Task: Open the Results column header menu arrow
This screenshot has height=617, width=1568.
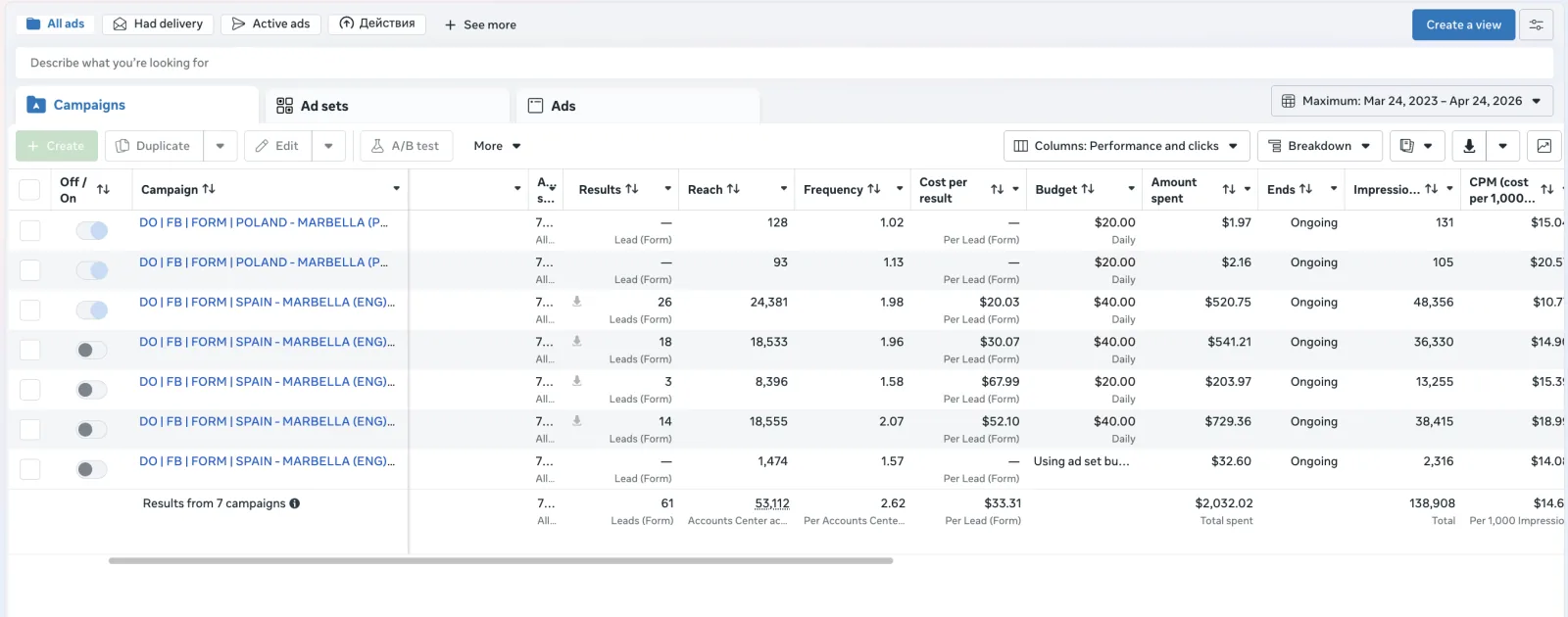Action: 667,189
